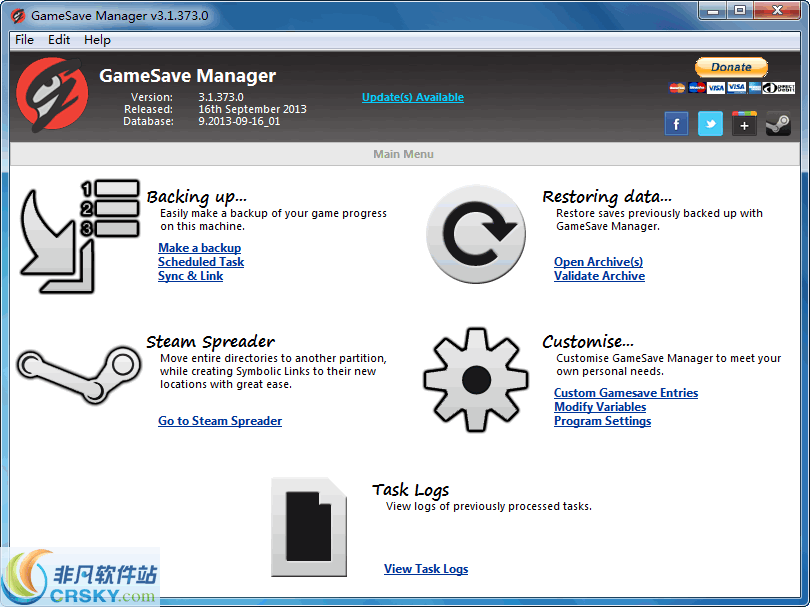Image resolution: width=810 pixels, height=607 pixels.
Task: Open the Edit menu
Action: (x=58, y=40)
